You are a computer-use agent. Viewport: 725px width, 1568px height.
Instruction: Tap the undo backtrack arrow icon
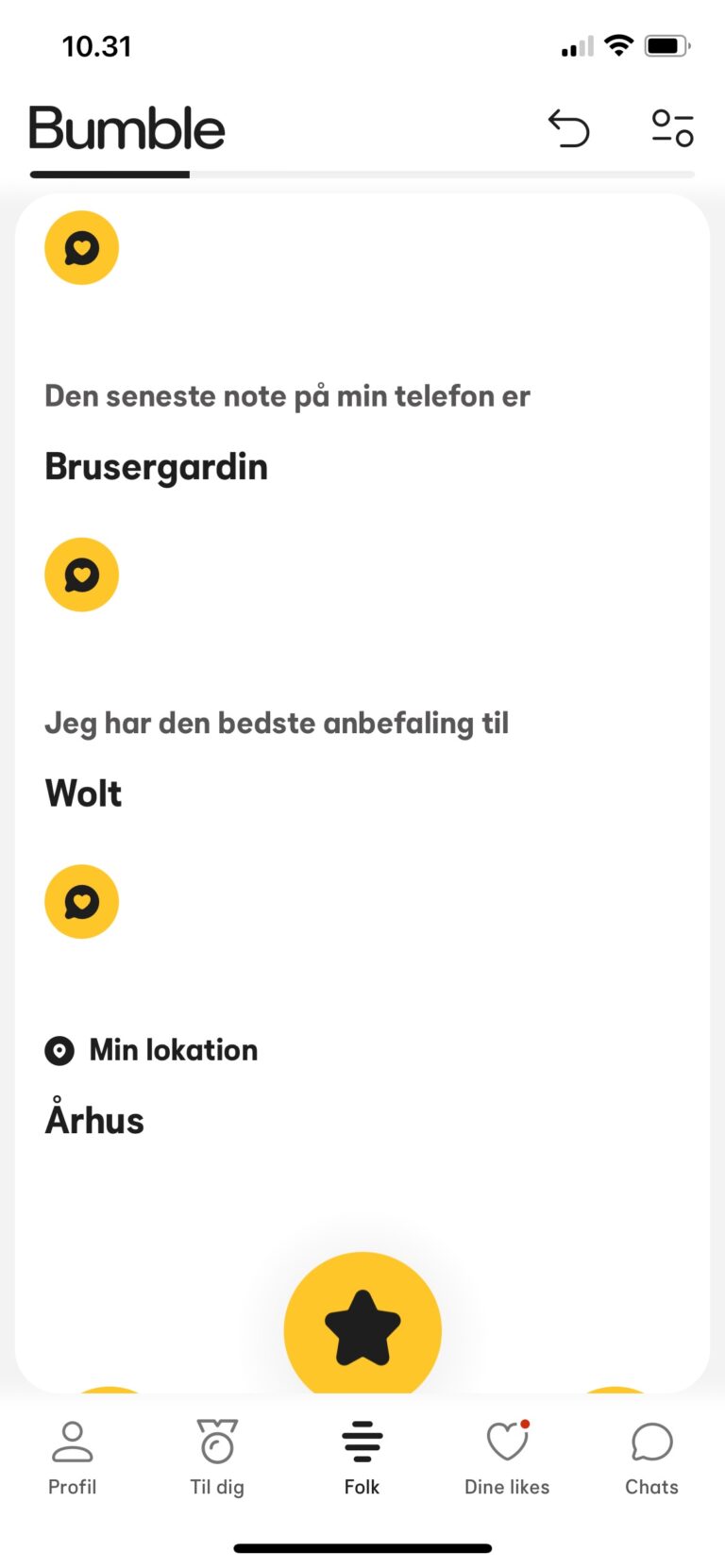coord(569,128)
